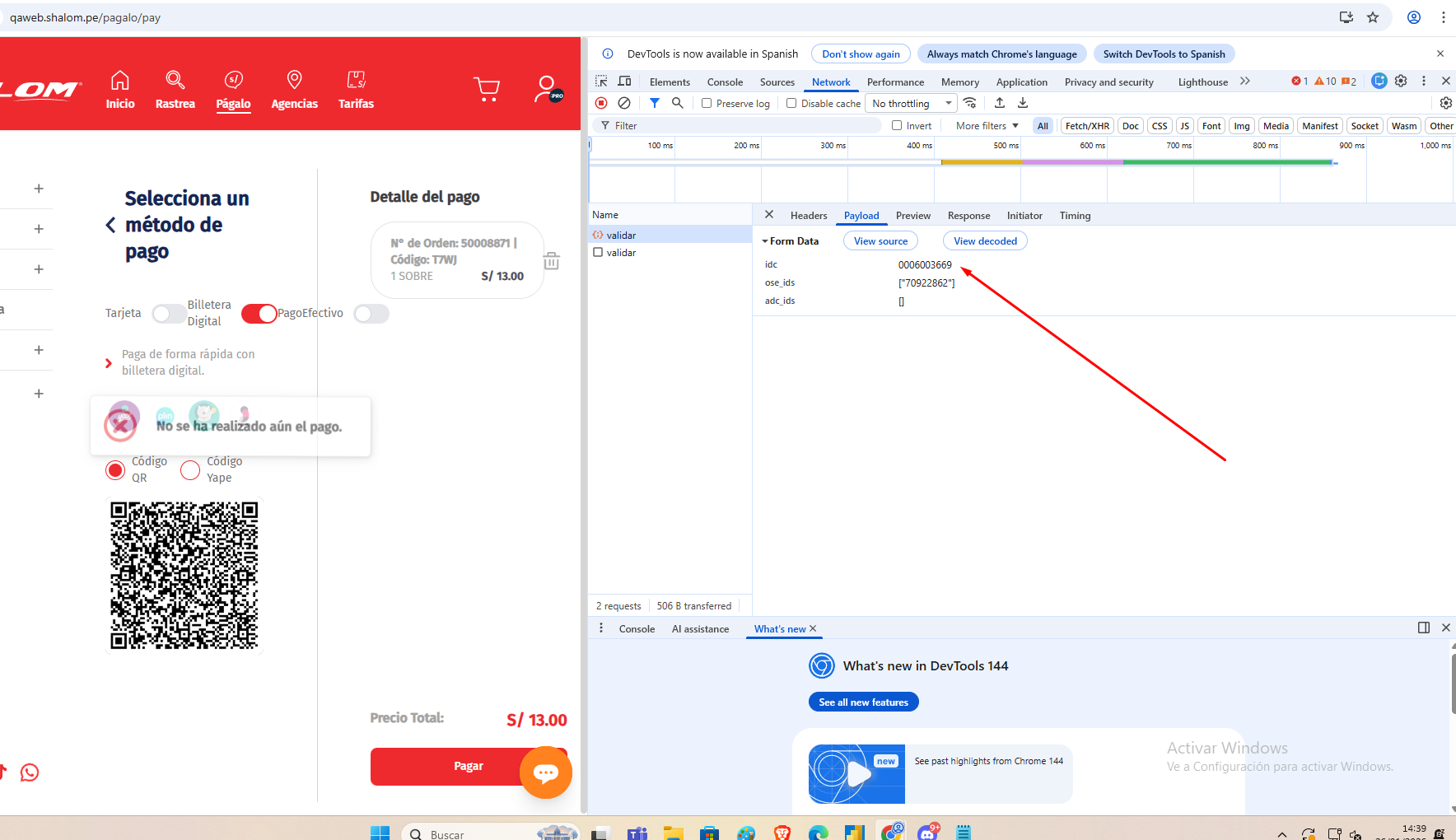Open DevTools settings gear
The width and height of the screenshot is (1456, 840).
click(x=1401, y=81)
